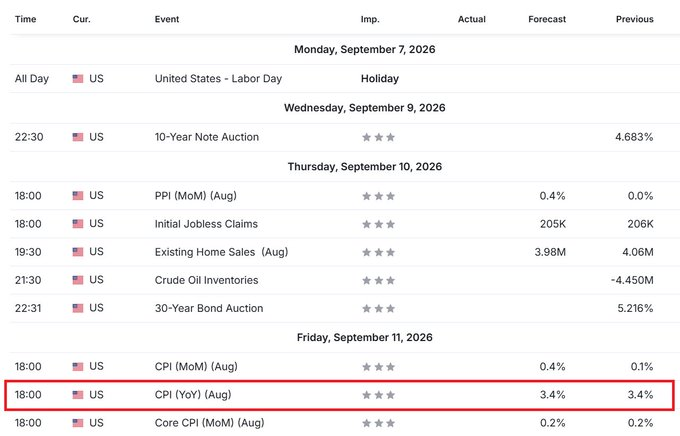Select the Previous column header
Viewport: 680px width, 436px height.
(x=634, y=19)
